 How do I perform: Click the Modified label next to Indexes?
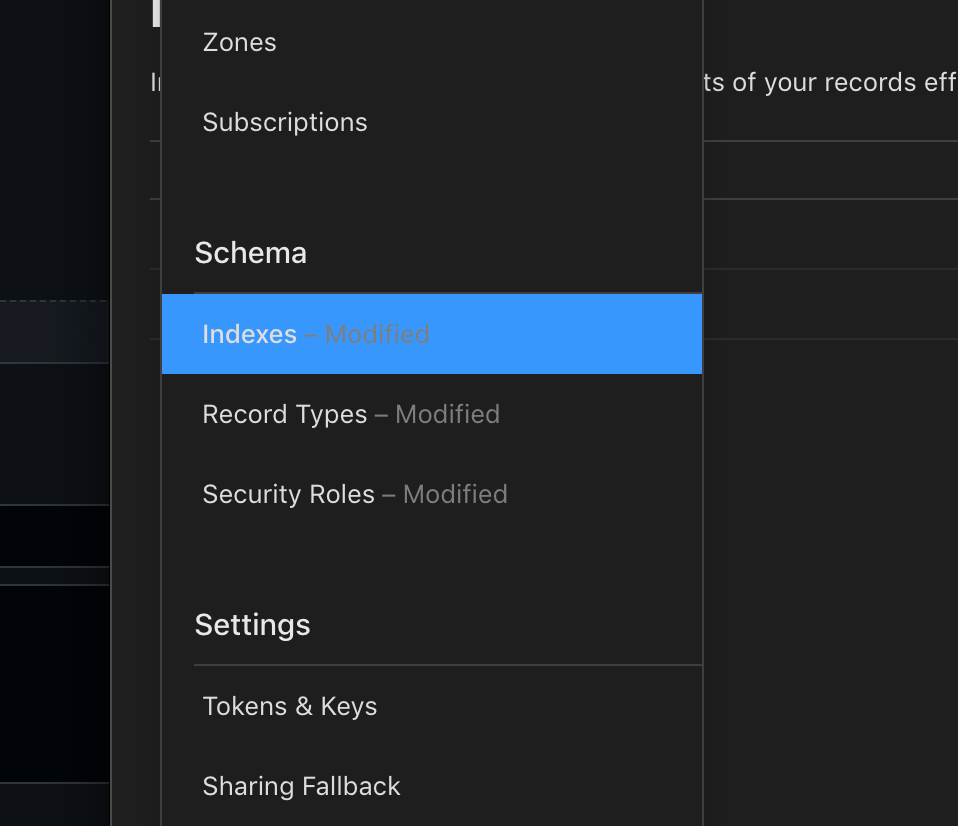[377, 333]
